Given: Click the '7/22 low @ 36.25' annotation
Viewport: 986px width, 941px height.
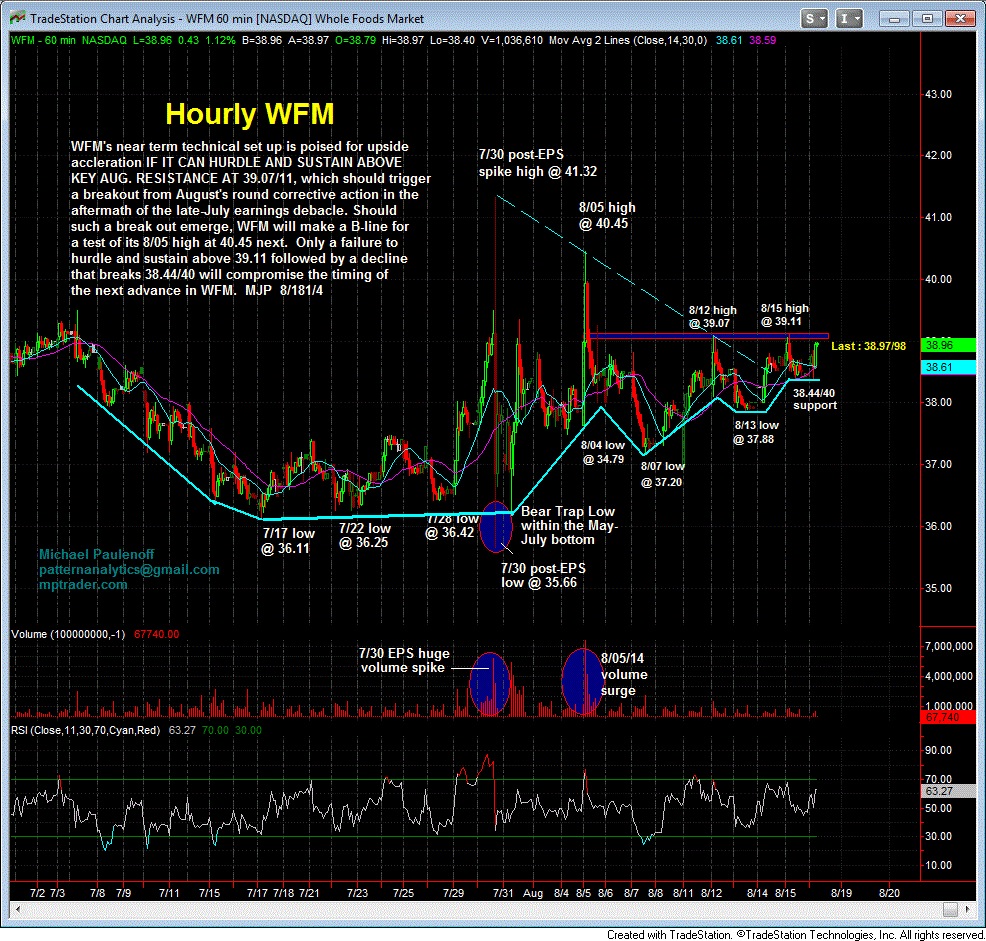Looking at the screenshot, I should [x=364, y=535].
